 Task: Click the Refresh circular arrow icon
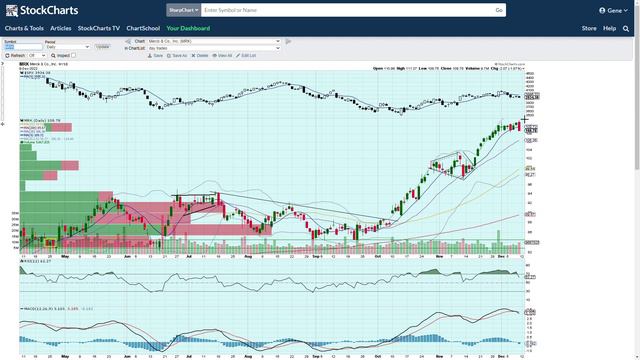(7, 56)
